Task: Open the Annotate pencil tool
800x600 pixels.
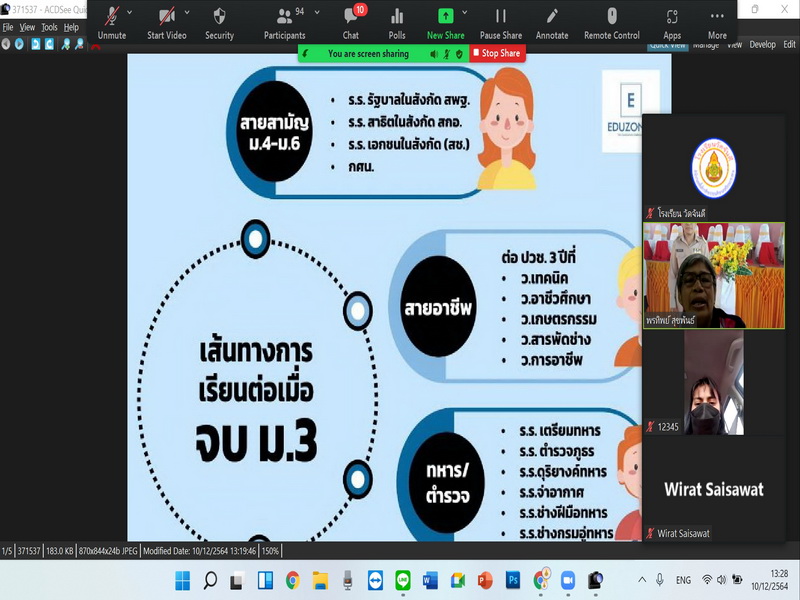Action: [551, 22]
